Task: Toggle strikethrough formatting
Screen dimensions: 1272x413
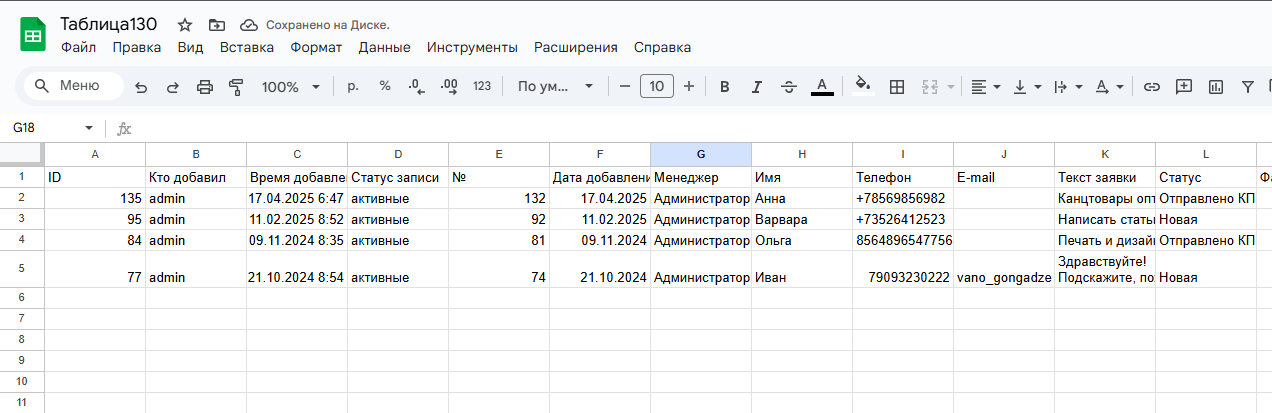Action: click(x=789, y=87)
